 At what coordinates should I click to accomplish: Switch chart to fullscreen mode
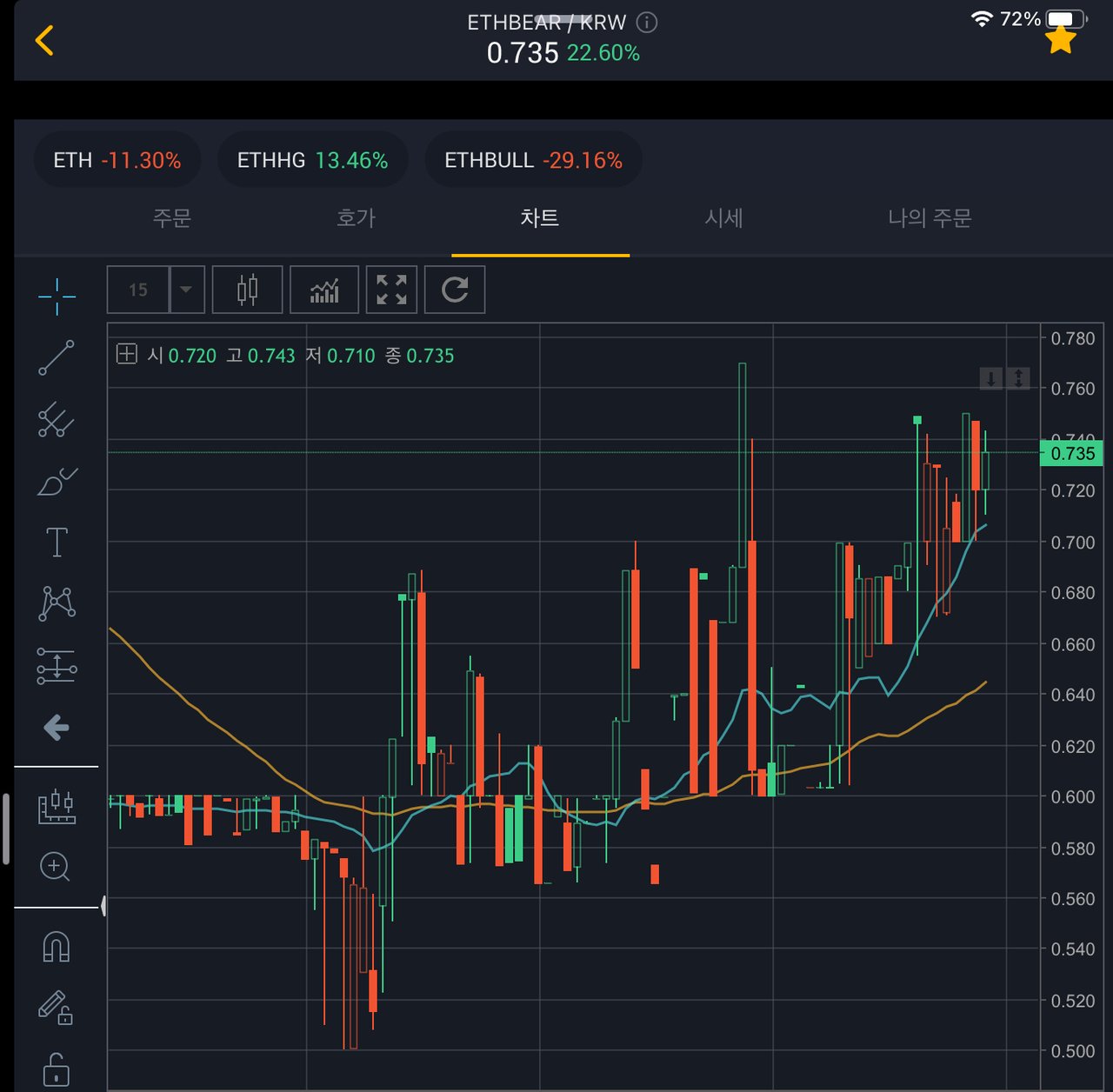[391, 290]
